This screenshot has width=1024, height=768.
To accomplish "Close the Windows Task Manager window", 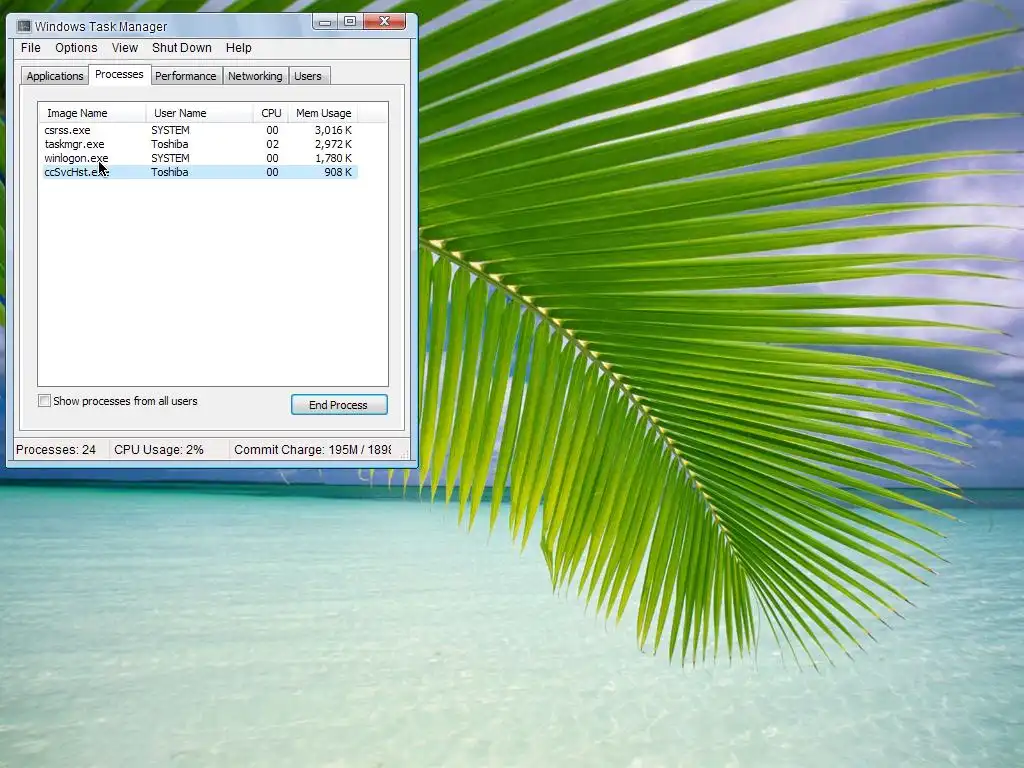I will [385, 22].
